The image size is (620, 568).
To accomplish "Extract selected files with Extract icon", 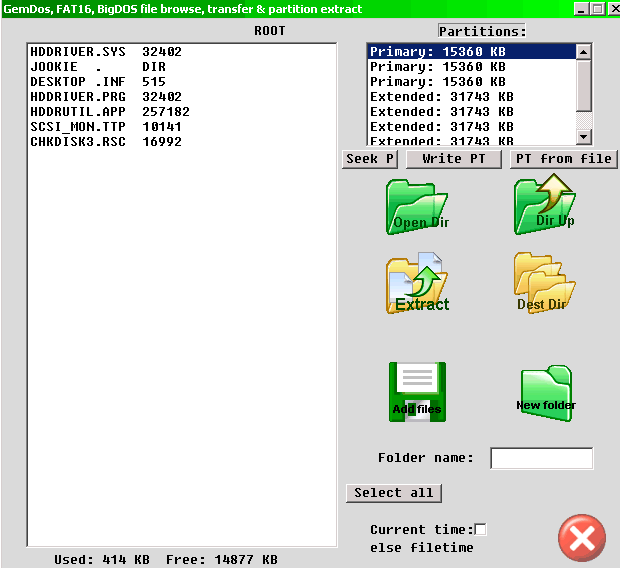I will tap(417, 283).
